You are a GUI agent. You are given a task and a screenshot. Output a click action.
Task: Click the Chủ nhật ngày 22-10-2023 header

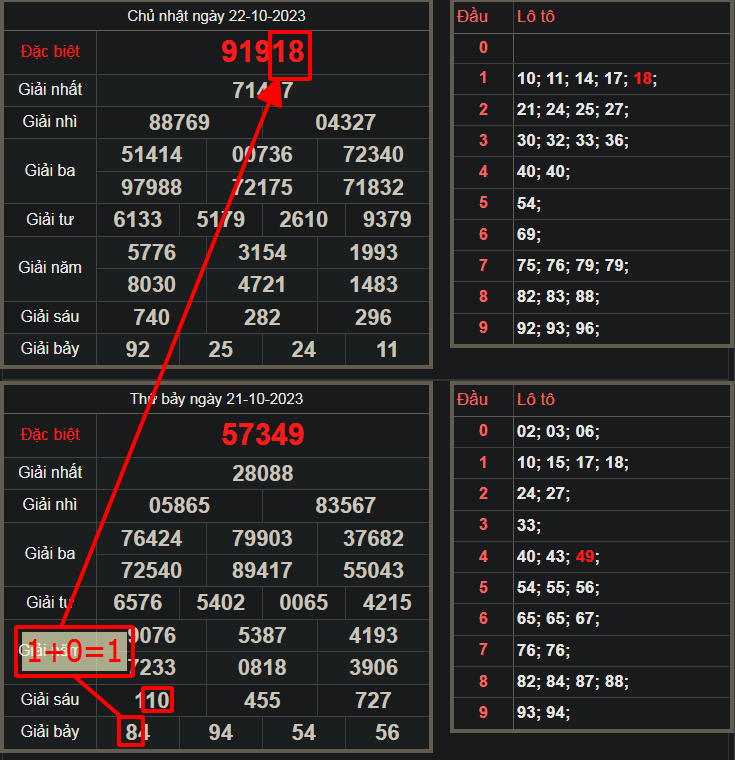(216, 16)
